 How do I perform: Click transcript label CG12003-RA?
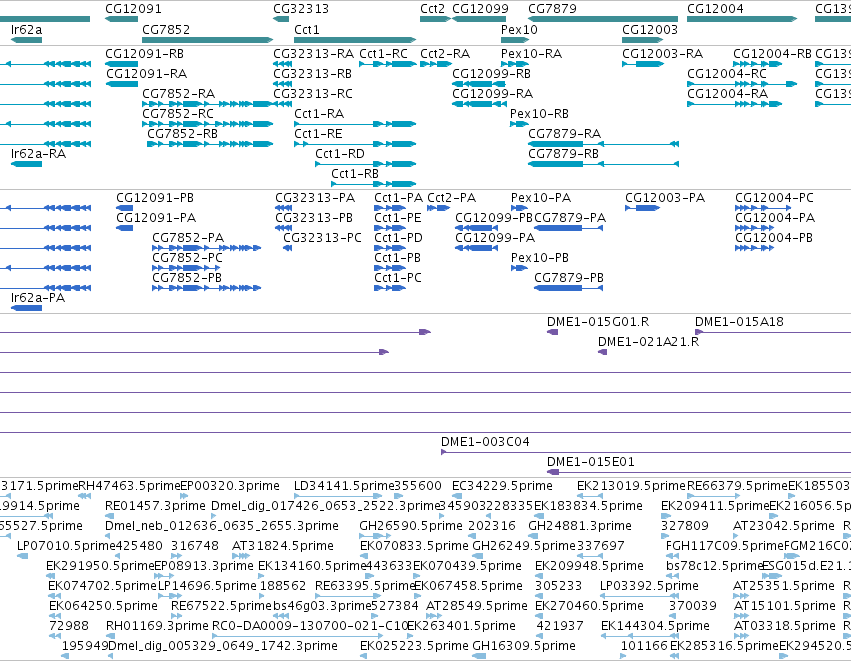tap(662, 54)
